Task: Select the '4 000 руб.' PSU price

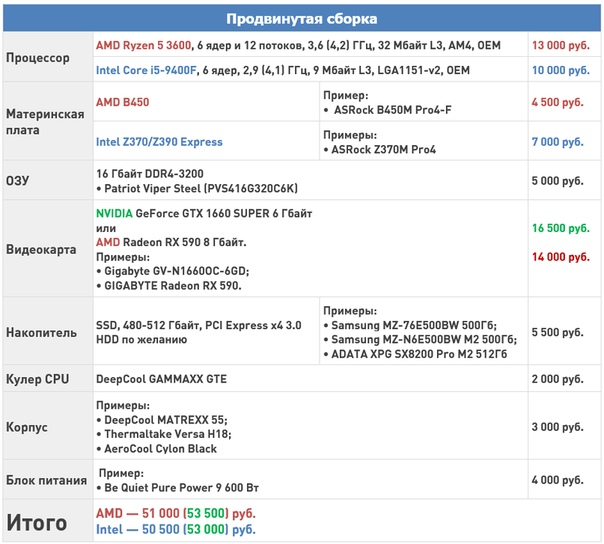Action: pyautogui.click(x=558, y=480)
